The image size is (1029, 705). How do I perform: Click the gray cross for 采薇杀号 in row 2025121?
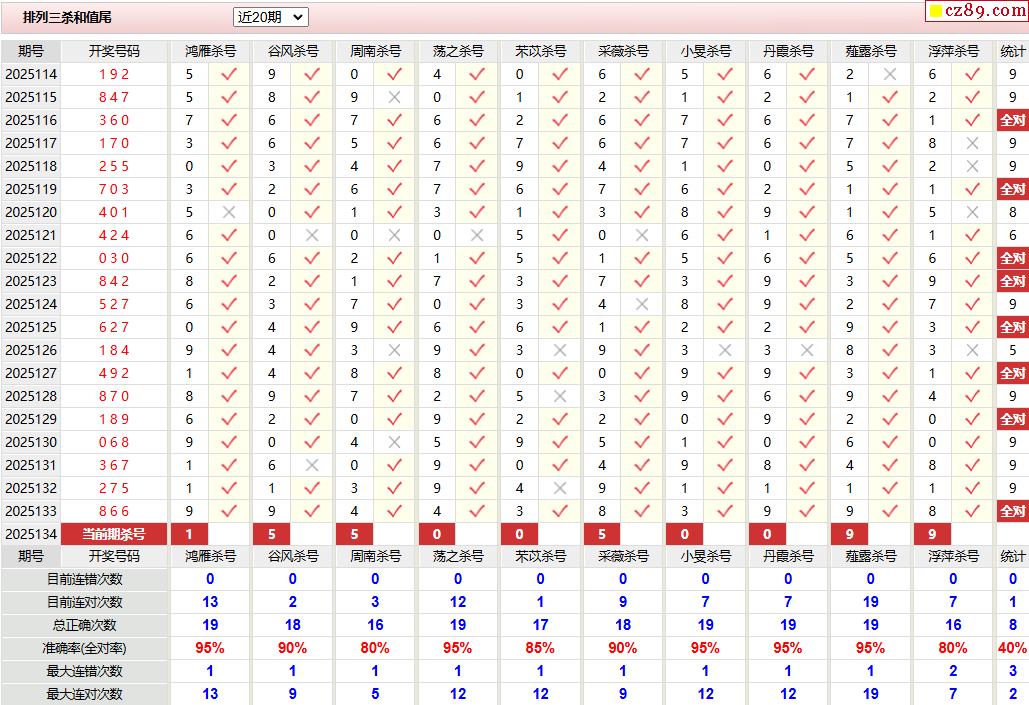[642, 235]
